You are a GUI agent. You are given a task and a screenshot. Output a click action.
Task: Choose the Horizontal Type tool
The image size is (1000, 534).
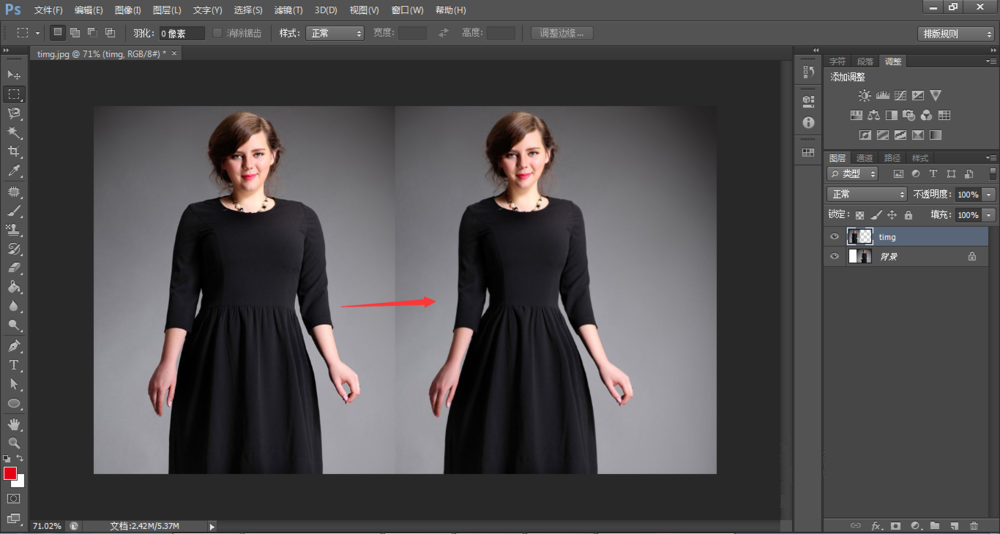tap(14, 365)
